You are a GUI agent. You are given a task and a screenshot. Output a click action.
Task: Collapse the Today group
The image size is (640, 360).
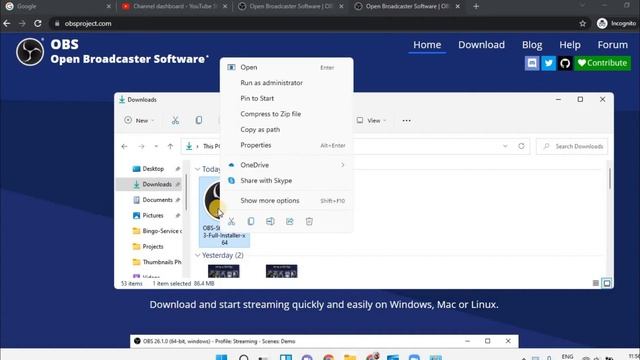coord(198,169)
